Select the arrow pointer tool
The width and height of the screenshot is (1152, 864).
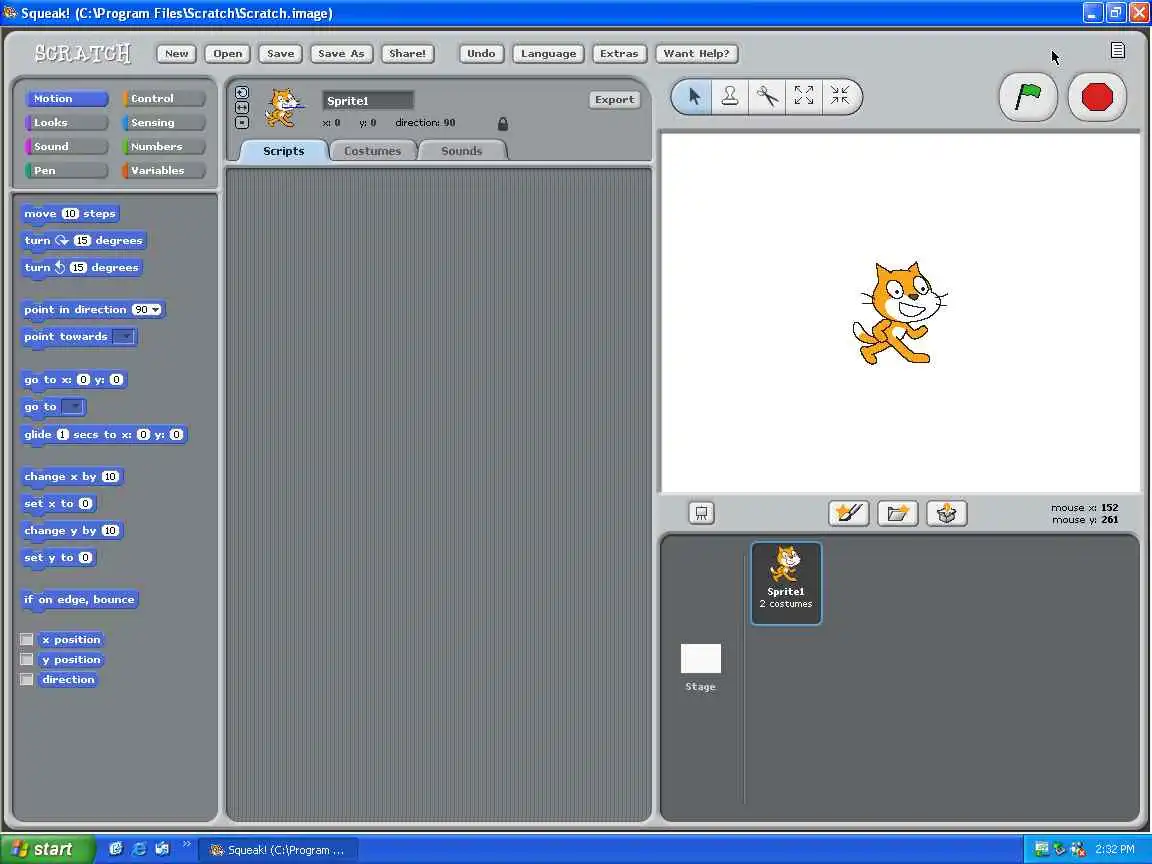click(x=693, y=96)
